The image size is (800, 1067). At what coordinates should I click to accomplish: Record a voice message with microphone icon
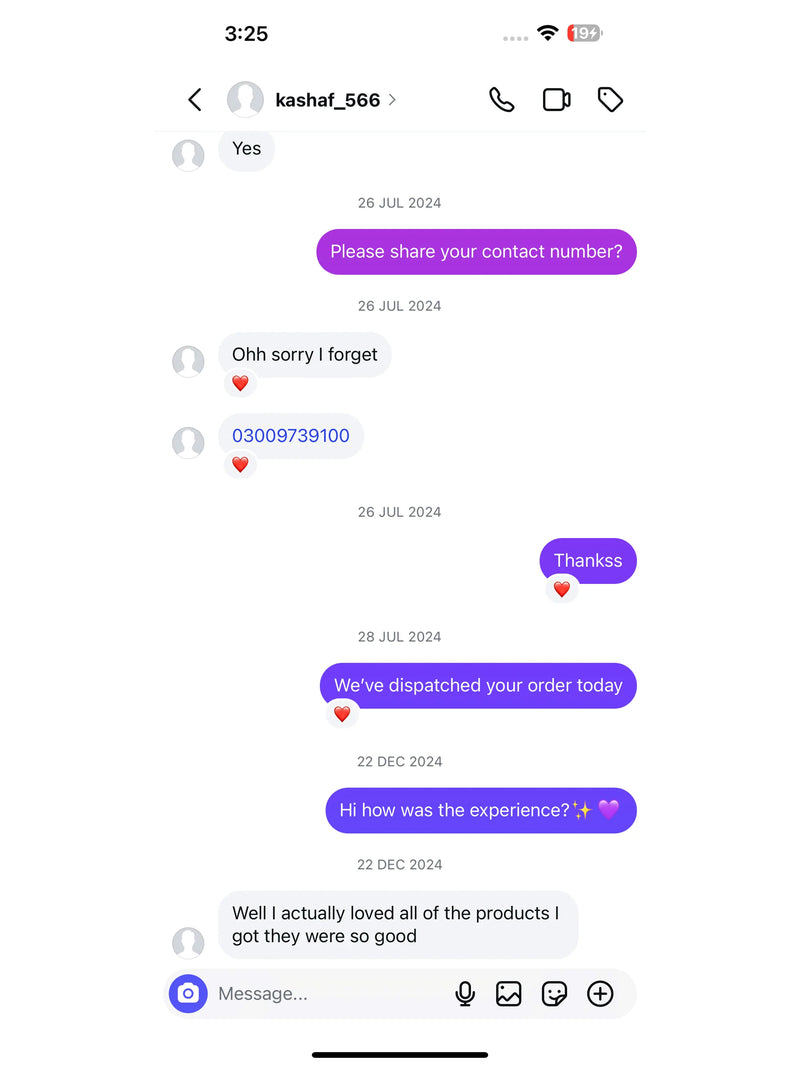465,994
